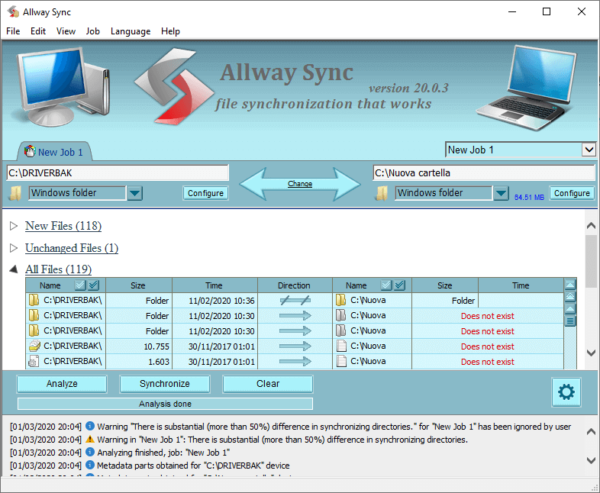Click the file icon of the 1.603 row
600x493 pixels.
(34, 361)
